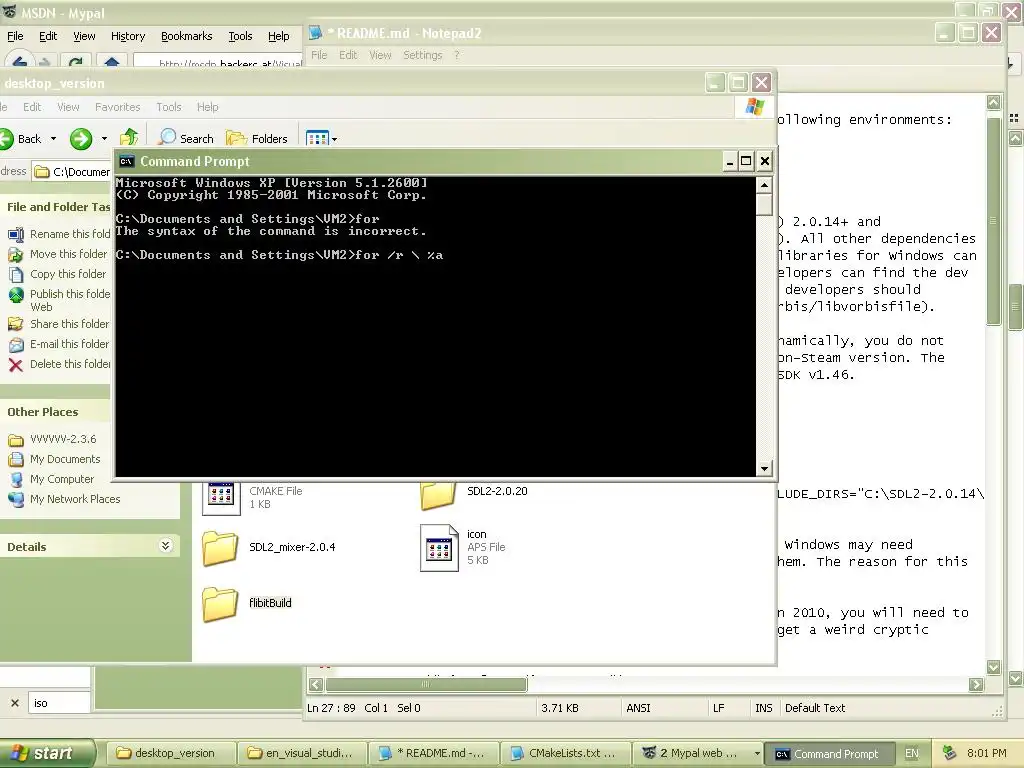Open the Search pane in Explorer
The width and height of the screenshot is (1024, 768).
point(186,138)
